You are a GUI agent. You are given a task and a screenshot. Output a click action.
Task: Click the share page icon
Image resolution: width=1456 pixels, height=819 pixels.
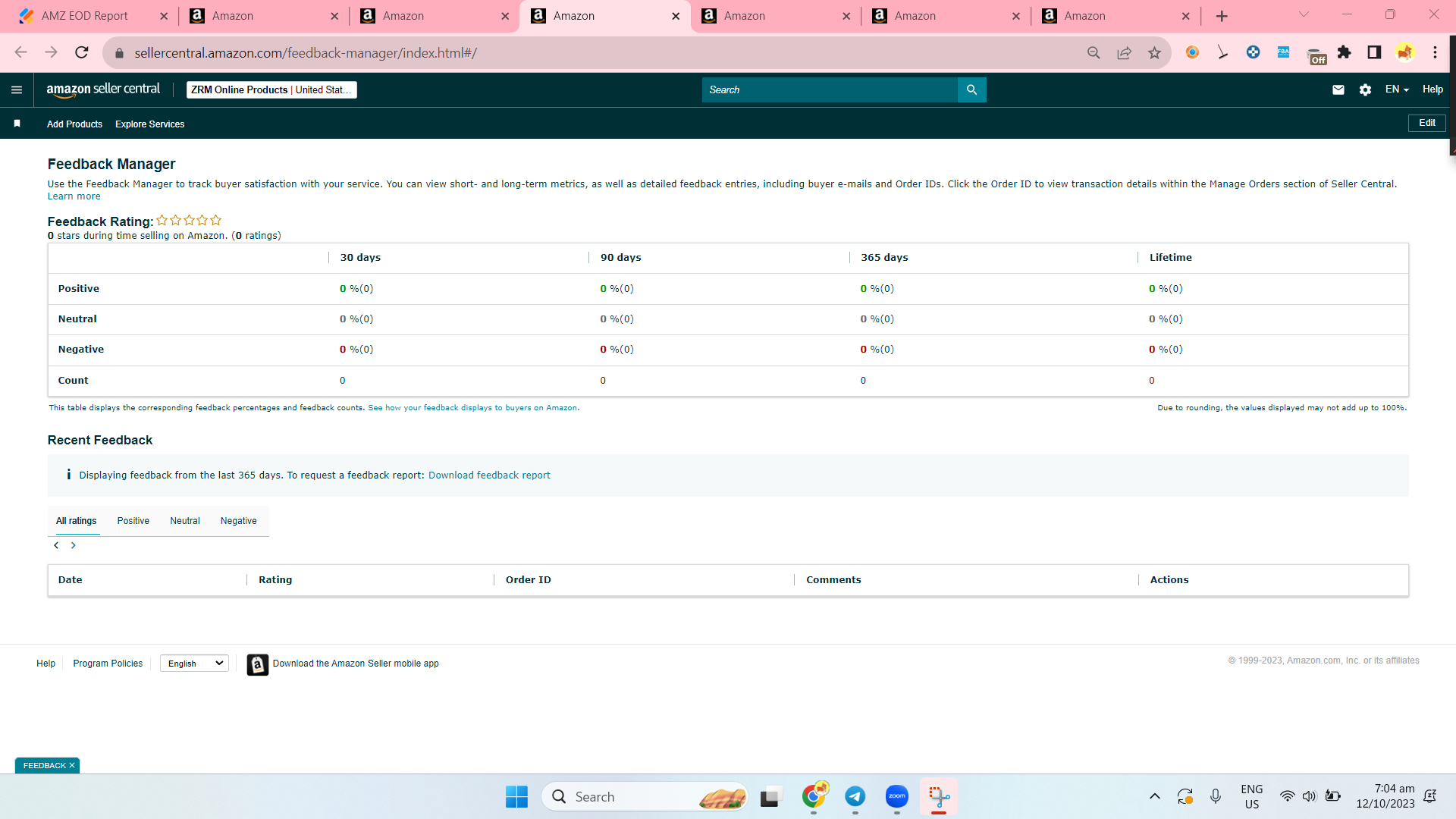tap(1124, 52)
